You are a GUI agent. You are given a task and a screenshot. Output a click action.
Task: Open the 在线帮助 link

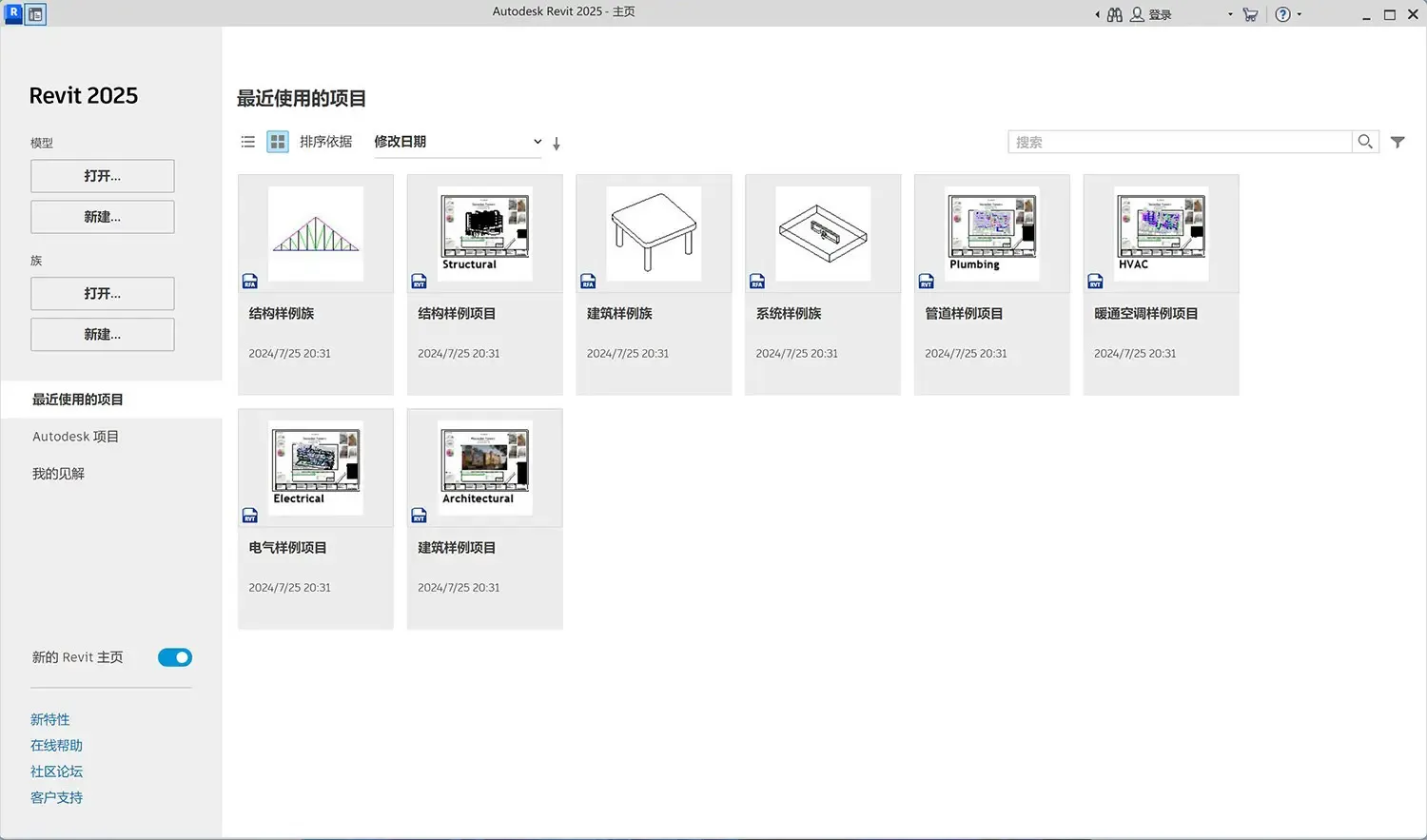tap(56, 746)
